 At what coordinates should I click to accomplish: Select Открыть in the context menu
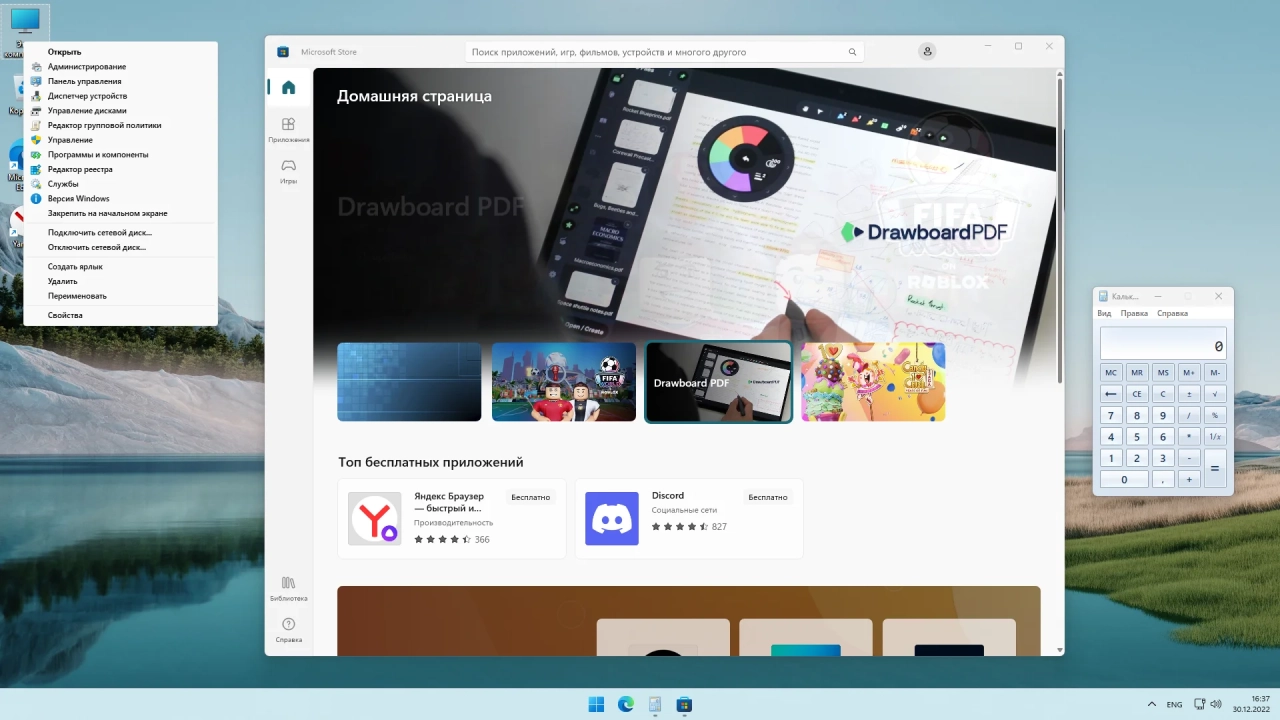pyautogui.click(x=120, y=52)
